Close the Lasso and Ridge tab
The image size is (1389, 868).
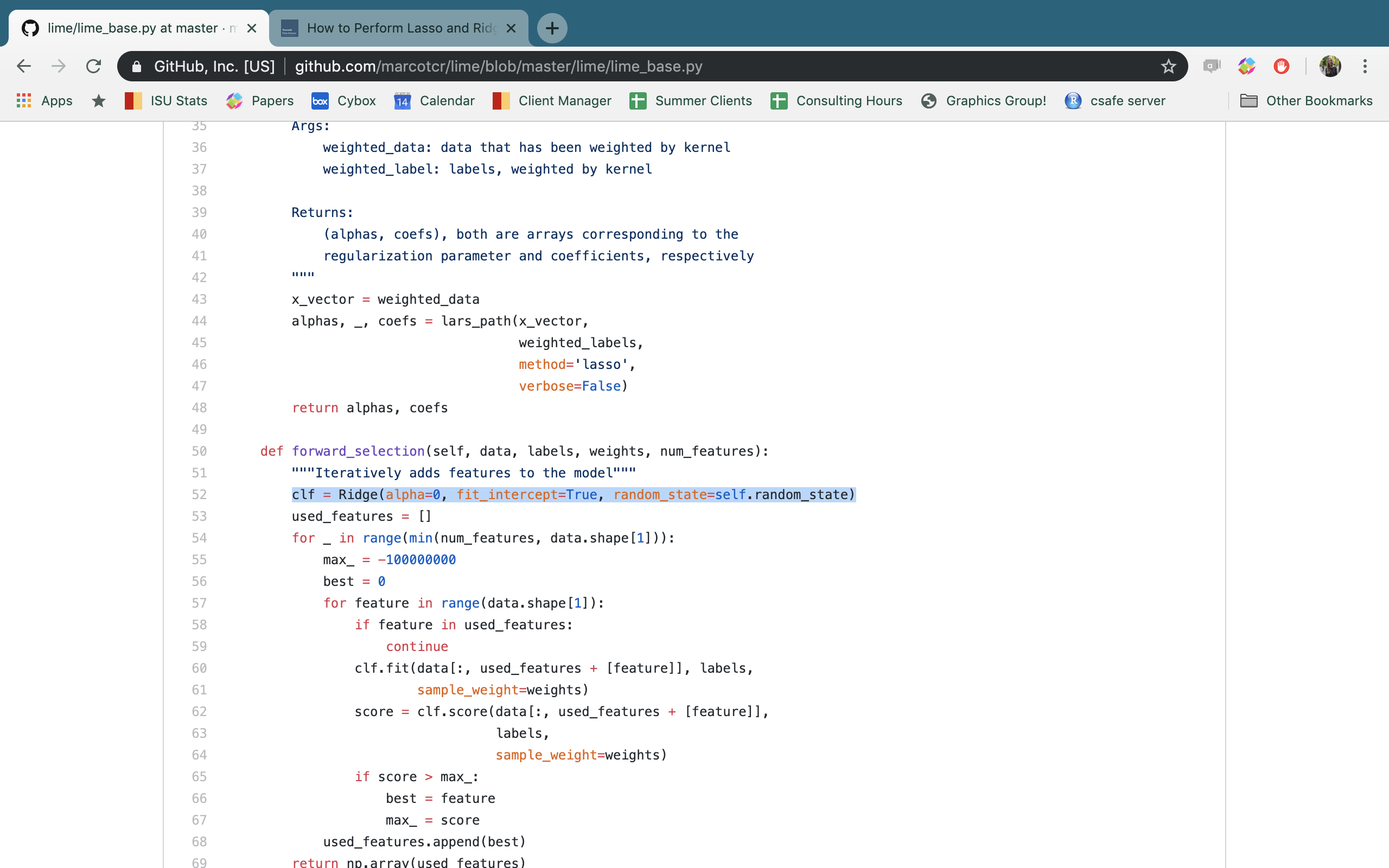[511, 28]
